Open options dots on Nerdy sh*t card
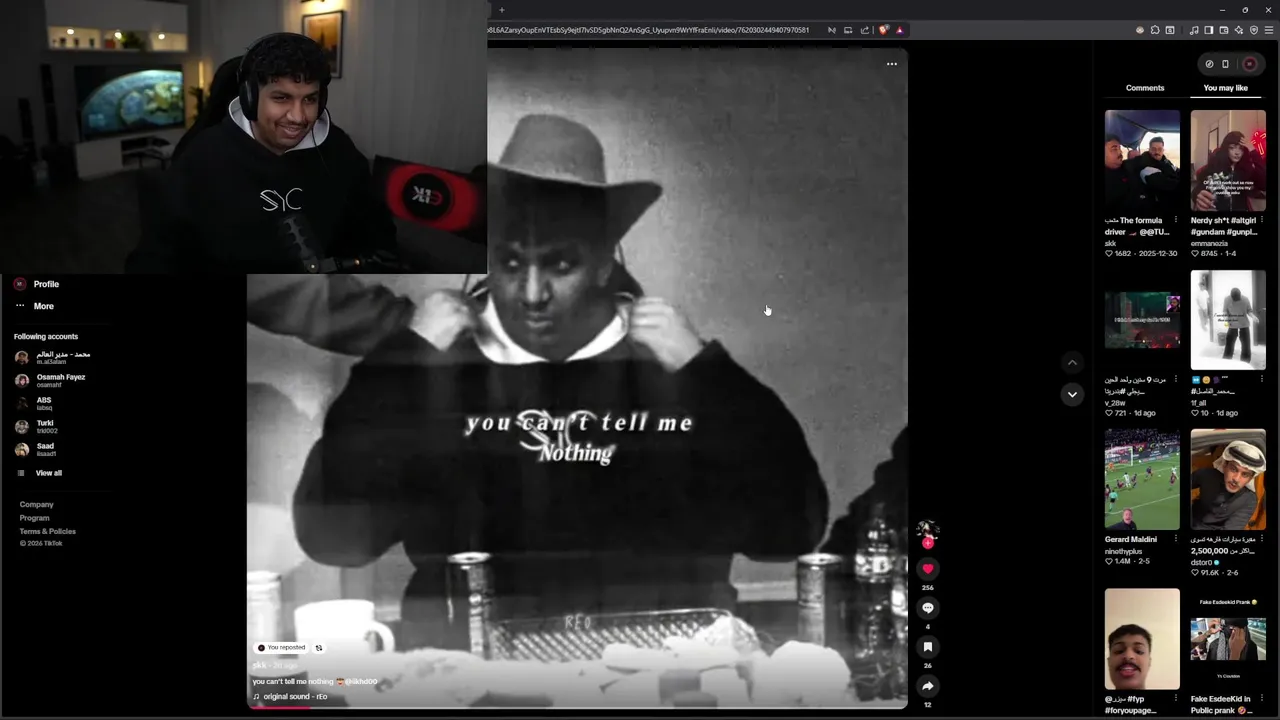Image resolution: width=1280 pixels, height=720 pixels. click(1262, 220)
